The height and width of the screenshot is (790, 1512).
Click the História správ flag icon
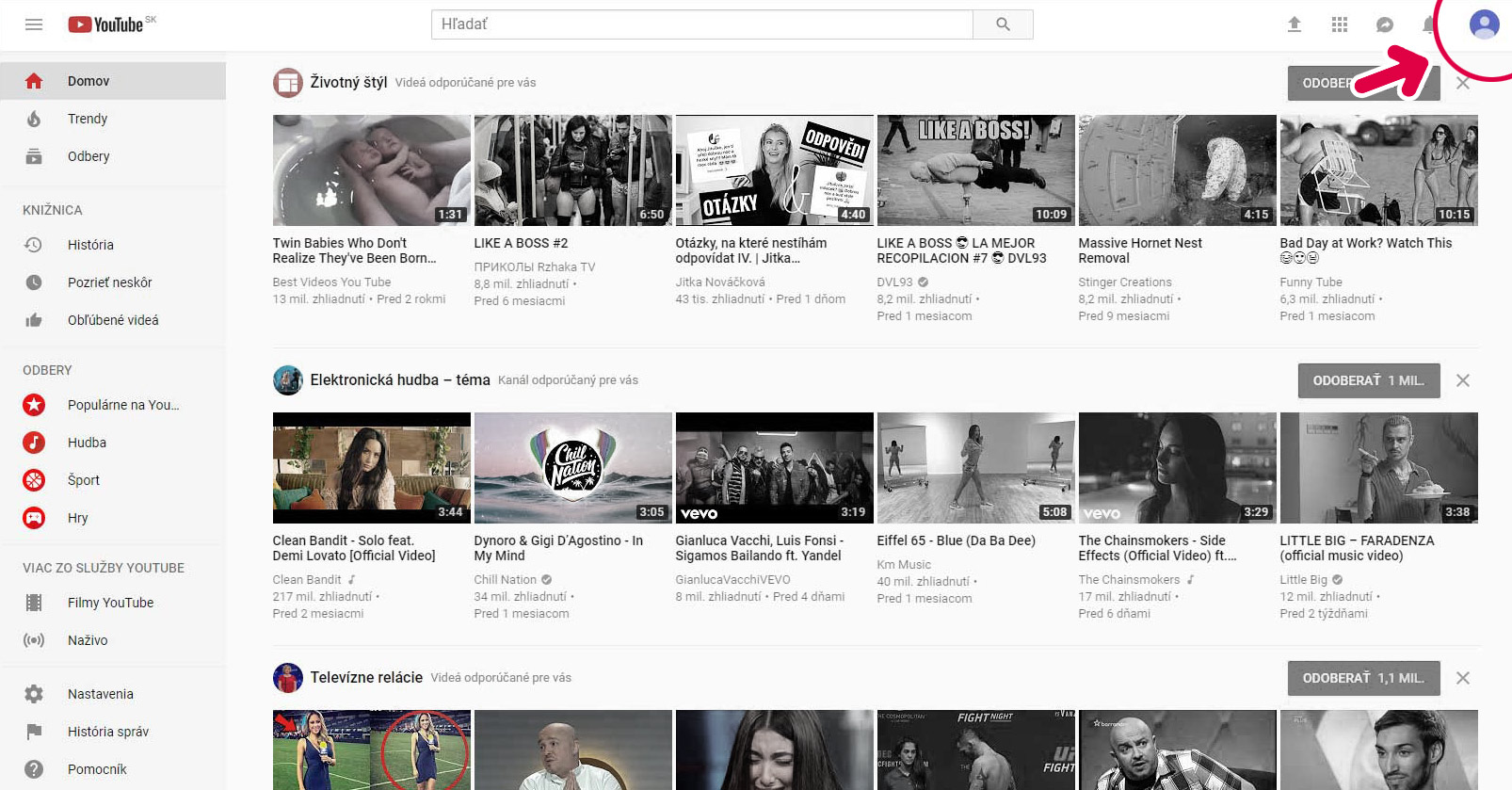coord(34,732)
